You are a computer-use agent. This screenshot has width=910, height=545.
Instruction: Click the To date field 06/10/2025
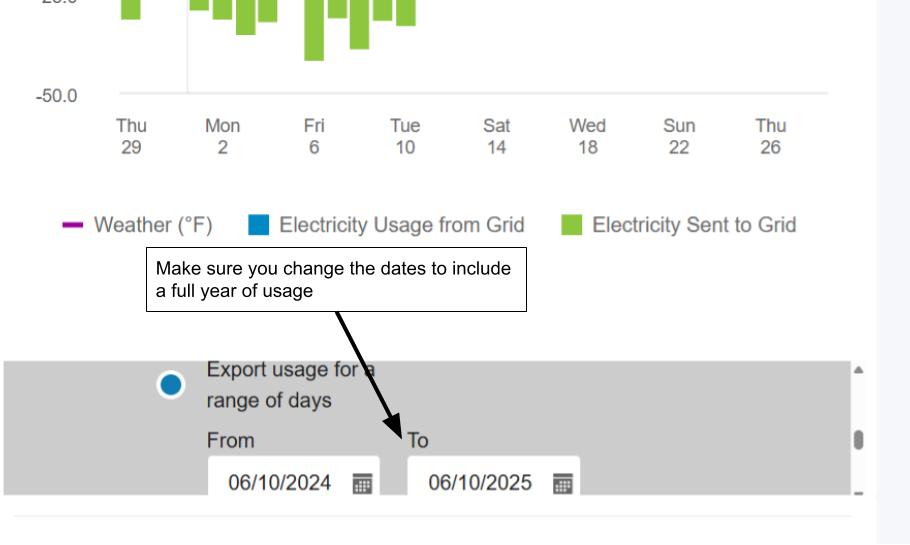click(x=494, y=476)
